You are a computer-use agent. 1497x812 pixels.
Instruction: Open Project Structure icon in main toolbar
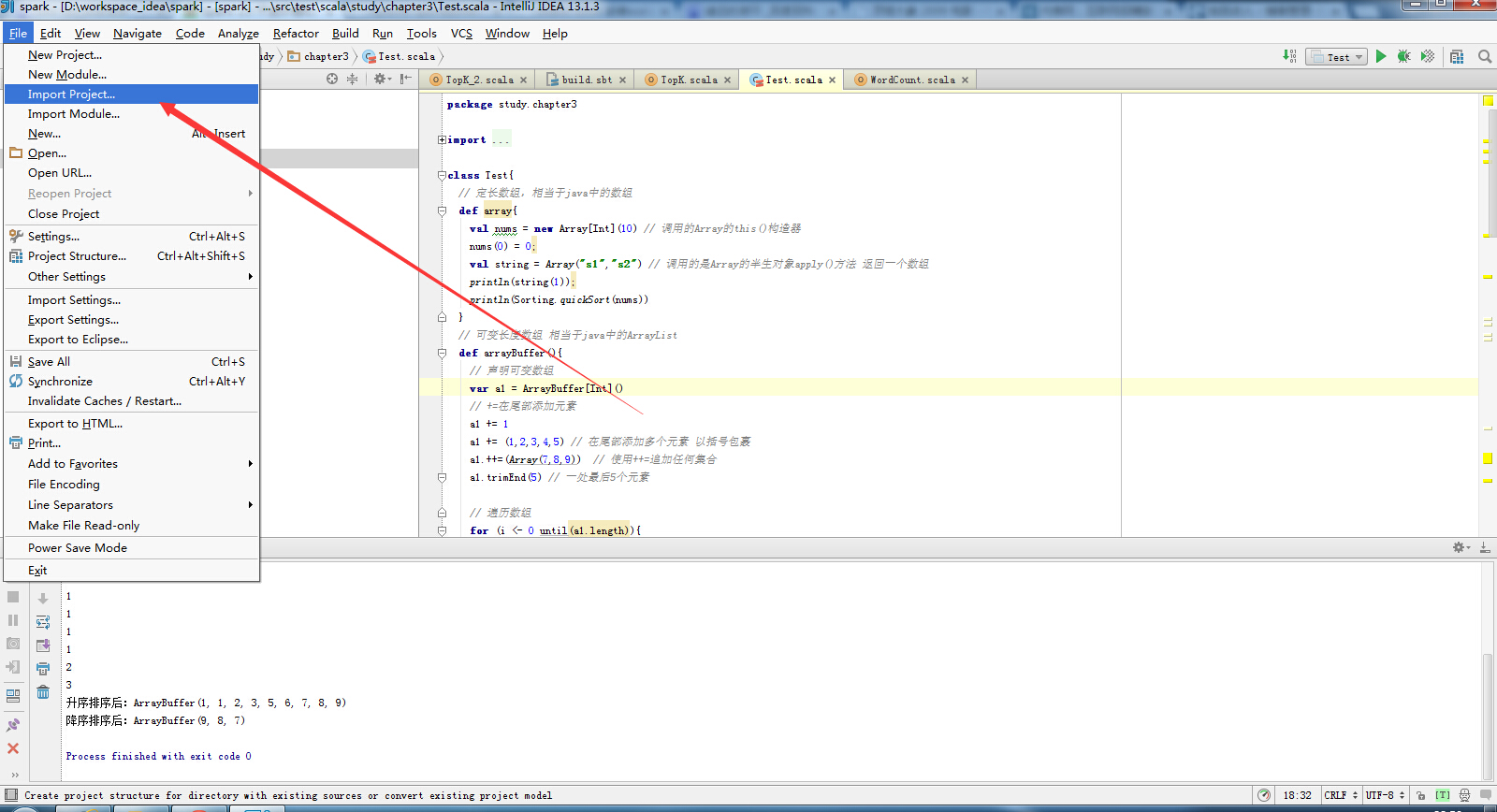coord(1457,56)
